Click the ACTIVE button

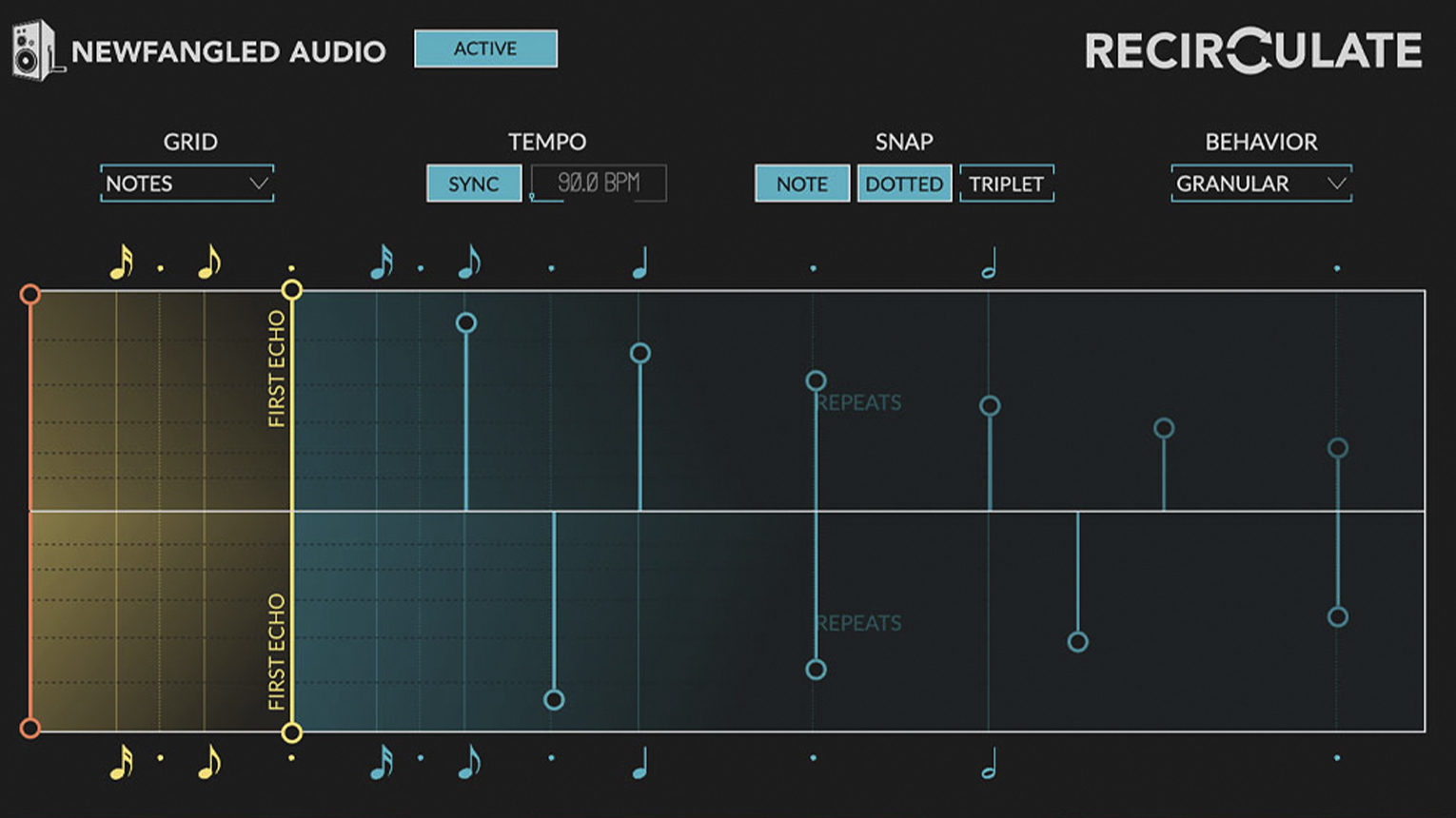click(x=485, y=49)
